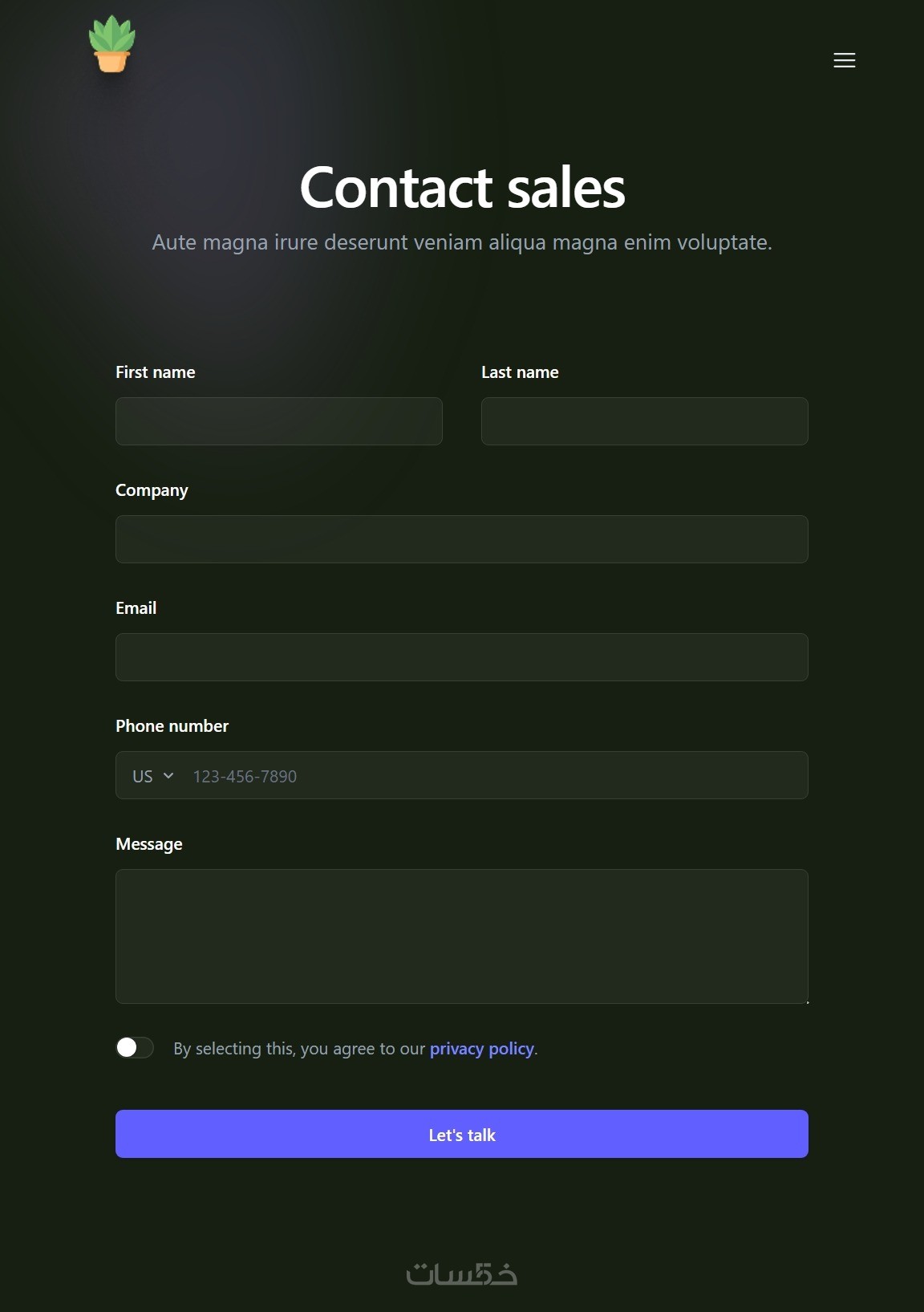Select the Company input box
This screenshot has height=1312, width=924.
click(461, 539)
